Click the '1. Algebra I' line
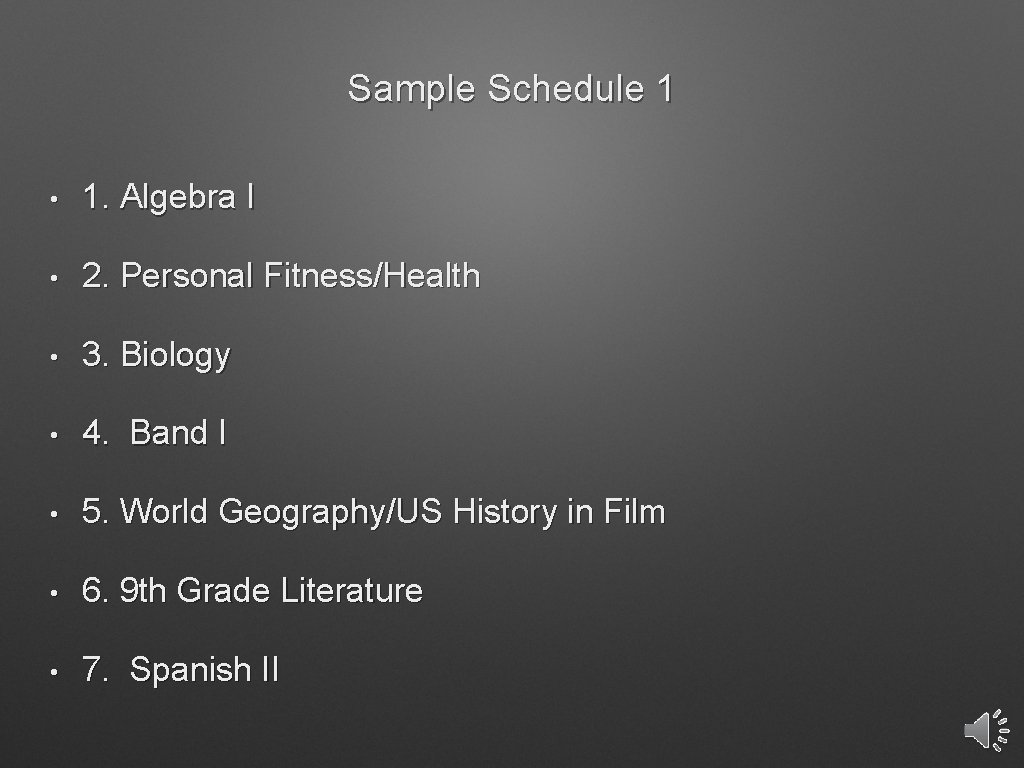The image size is (1024, 768). coord(168,197)
